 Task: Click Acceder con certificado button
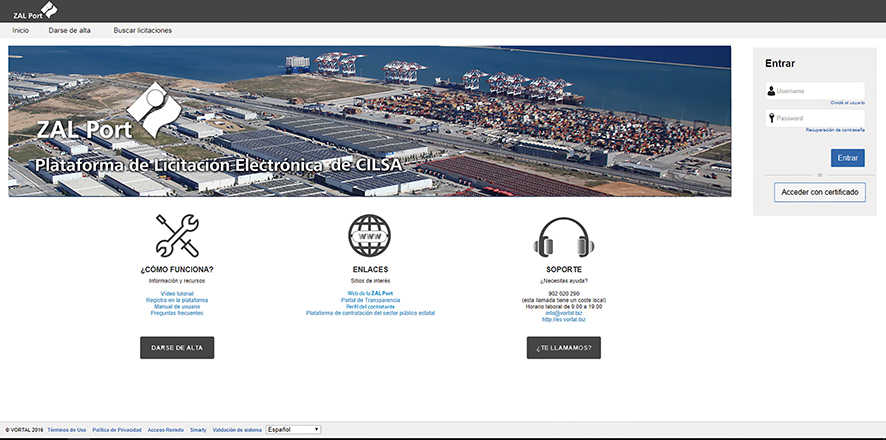point(819,192)
